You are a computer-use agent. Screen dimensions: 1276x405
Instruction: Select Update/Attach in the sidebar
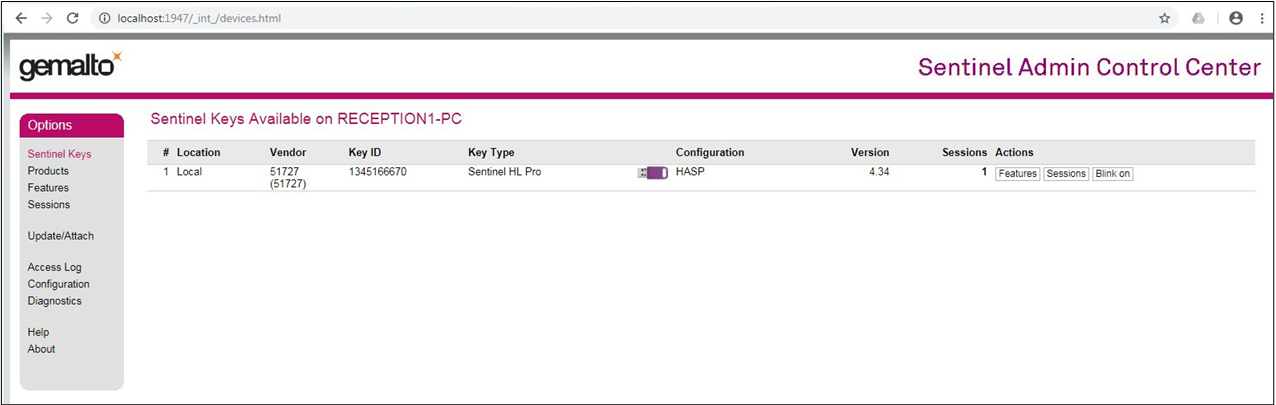point(61,236)
